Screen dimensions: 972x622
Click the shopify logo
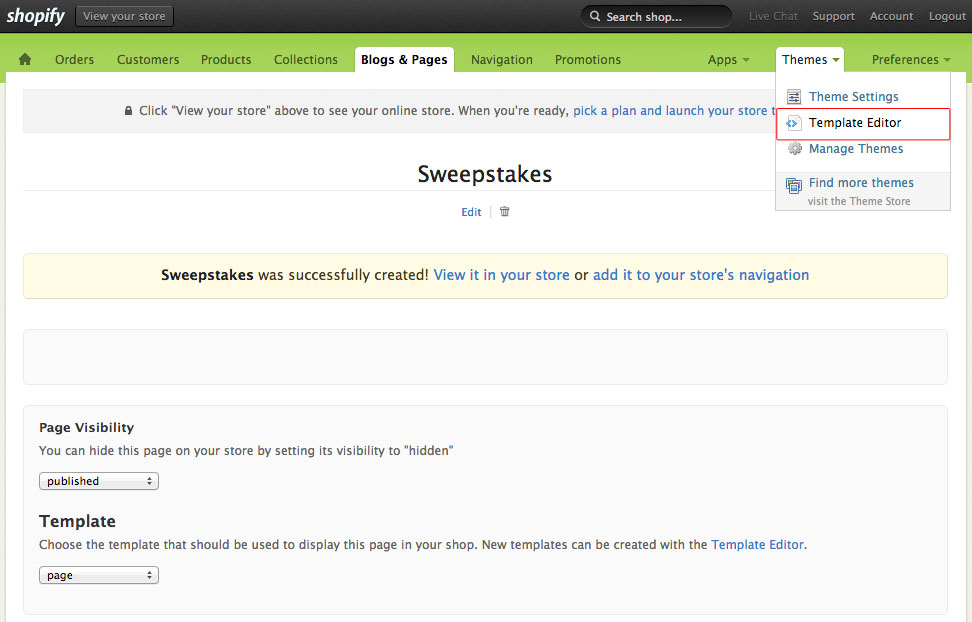coord(35,16)
